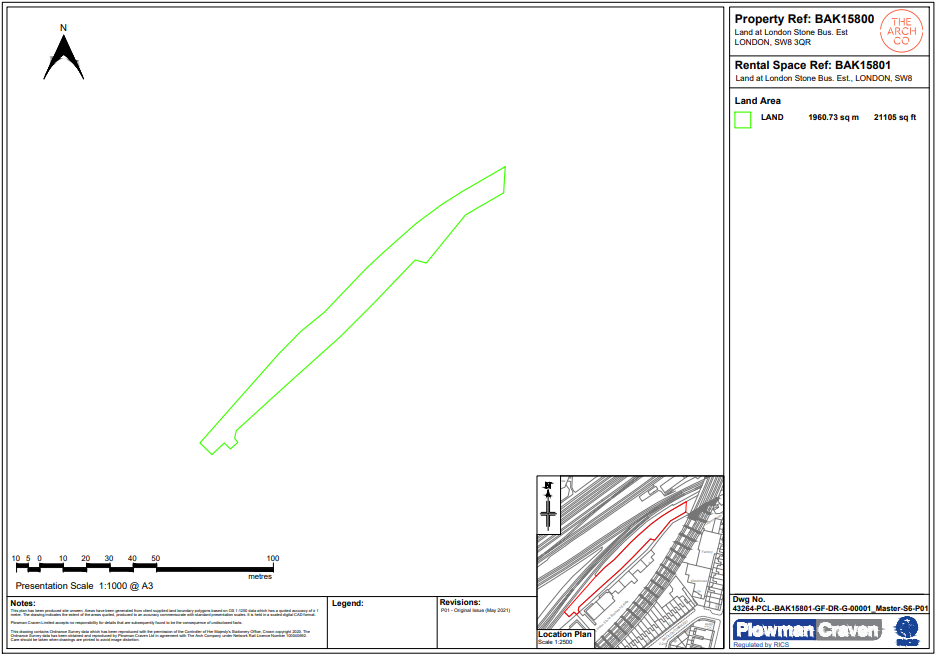The width and height of the screenshot is (937, 657).
Task: Click the Presentation Scale 1:1000 @ A3 text
Action: click(84, 586)
